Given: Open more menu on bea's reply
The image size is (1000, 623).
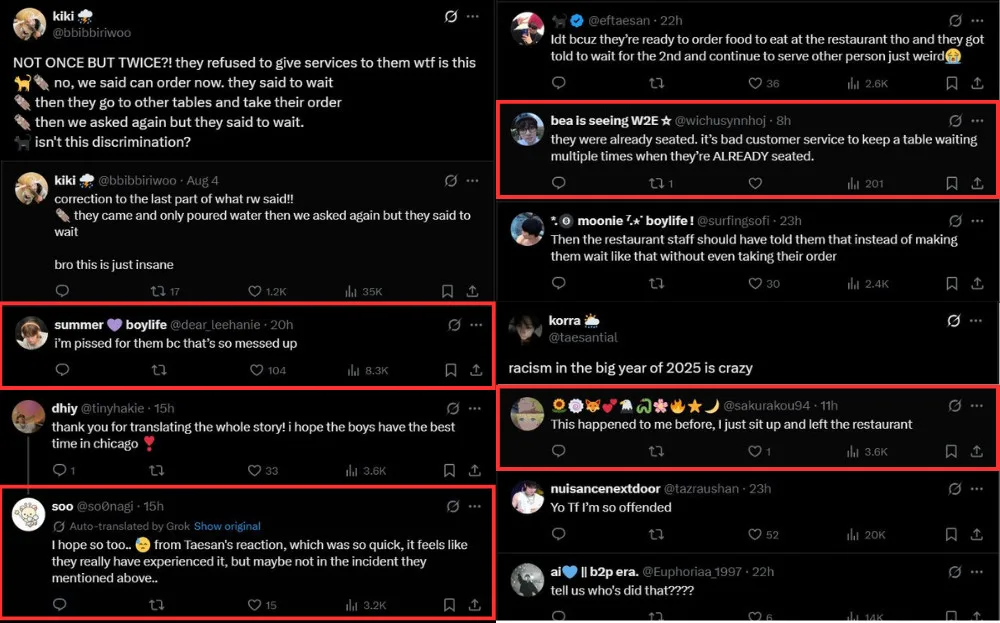Looking at the screenshot, I should click(x=979, y=120).
